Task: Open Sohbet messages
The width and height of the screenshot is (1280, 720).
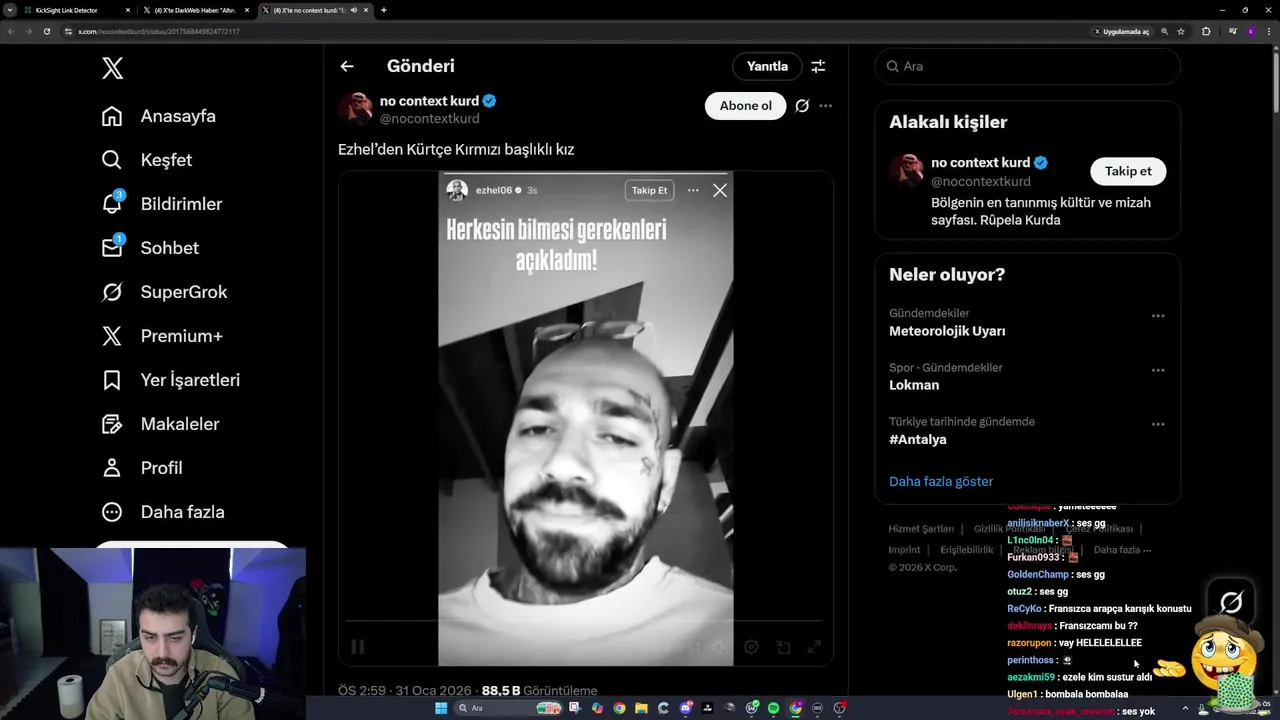Action: (151, 248)
